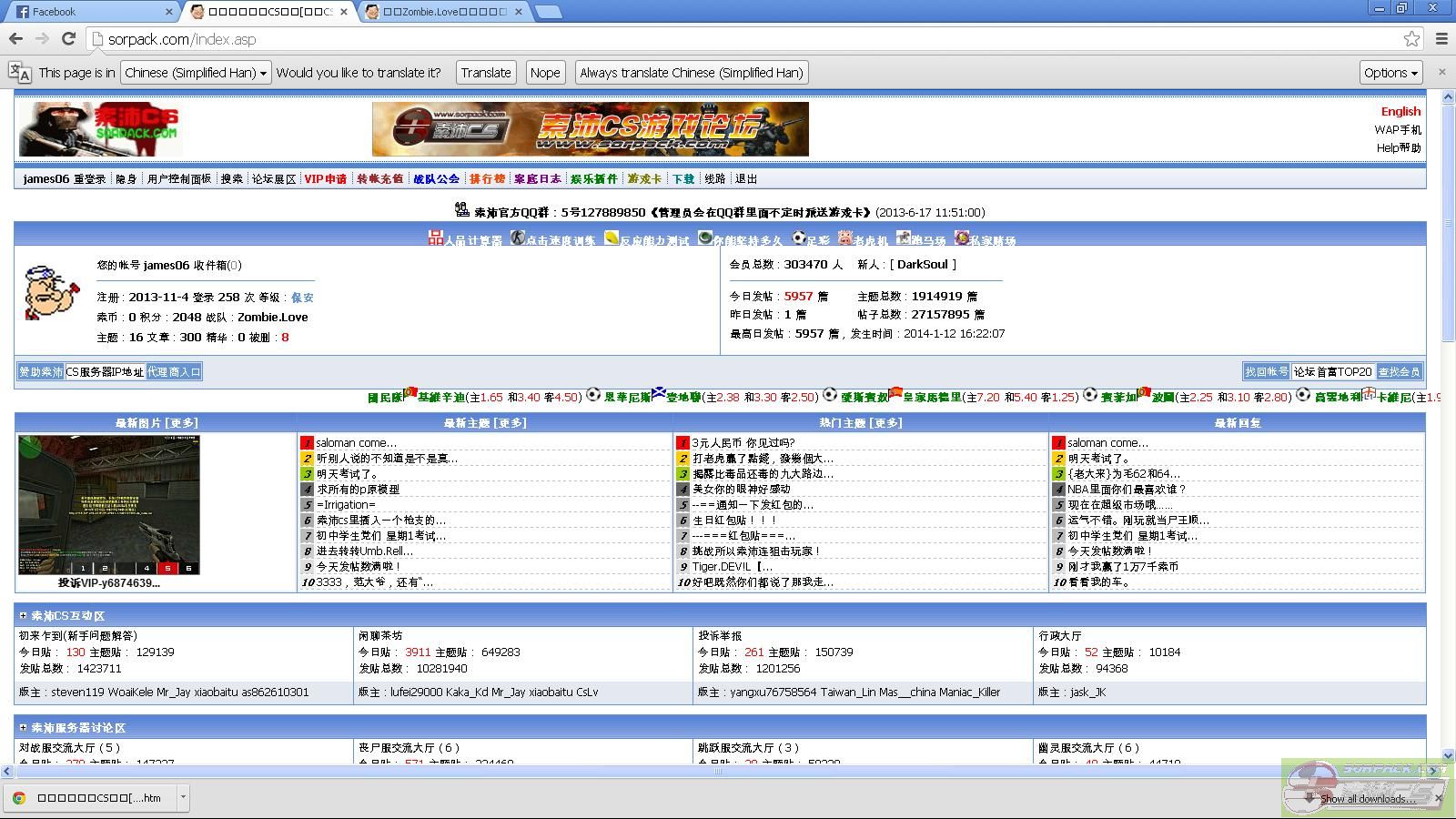Open the Options dropdown in translate bar
The height and width of the screenshot is (819, 1456).
[1390, 73]
